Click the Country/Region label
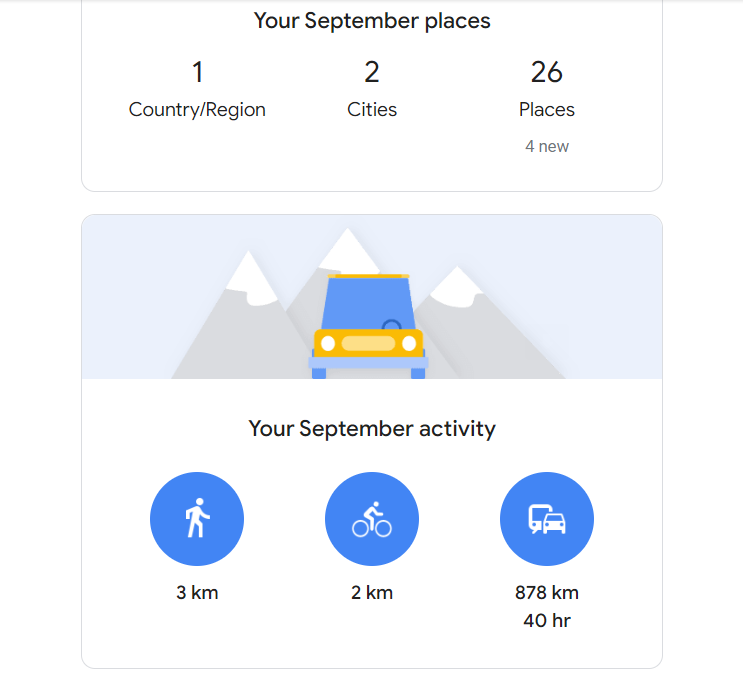The height and width of the screenshot is (686, 743). tap(197, 110)
